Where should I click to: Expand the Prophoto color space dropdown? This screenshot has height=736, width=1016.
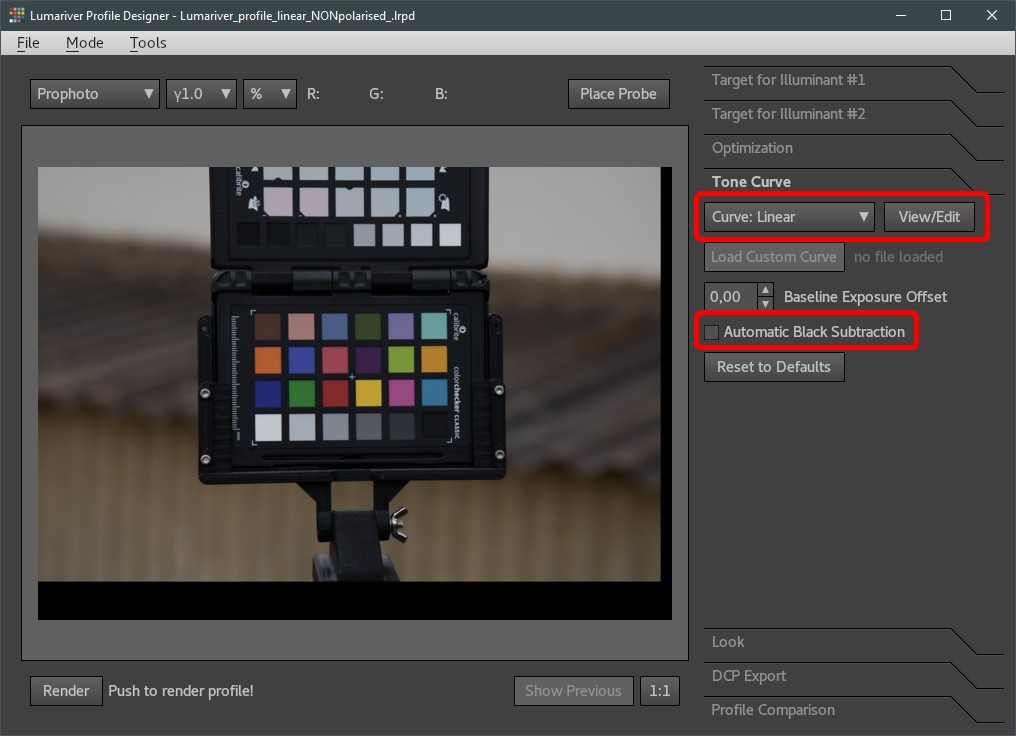pos(95,94)
